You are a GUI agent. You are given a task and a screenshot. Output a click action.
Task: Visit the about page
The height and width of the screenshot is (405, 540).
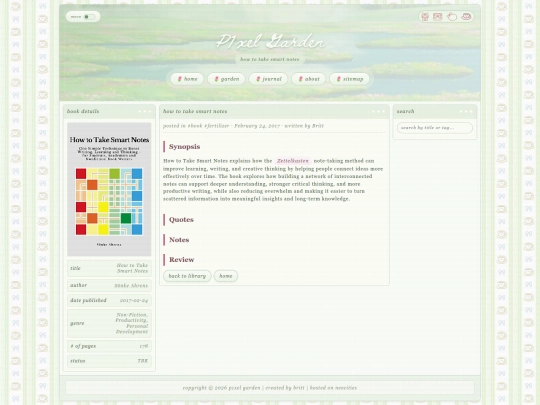[309, 79]
